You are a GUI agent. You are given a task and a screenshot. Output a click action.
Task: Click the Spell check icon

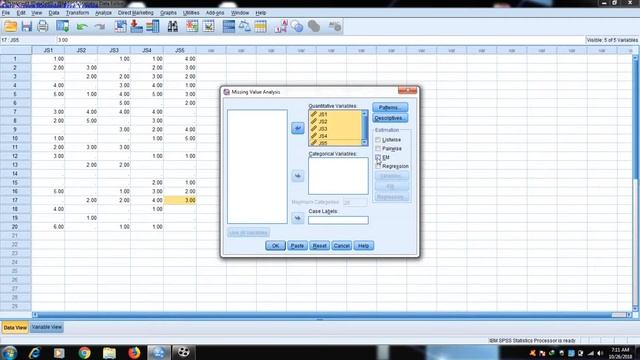[335, 27]
